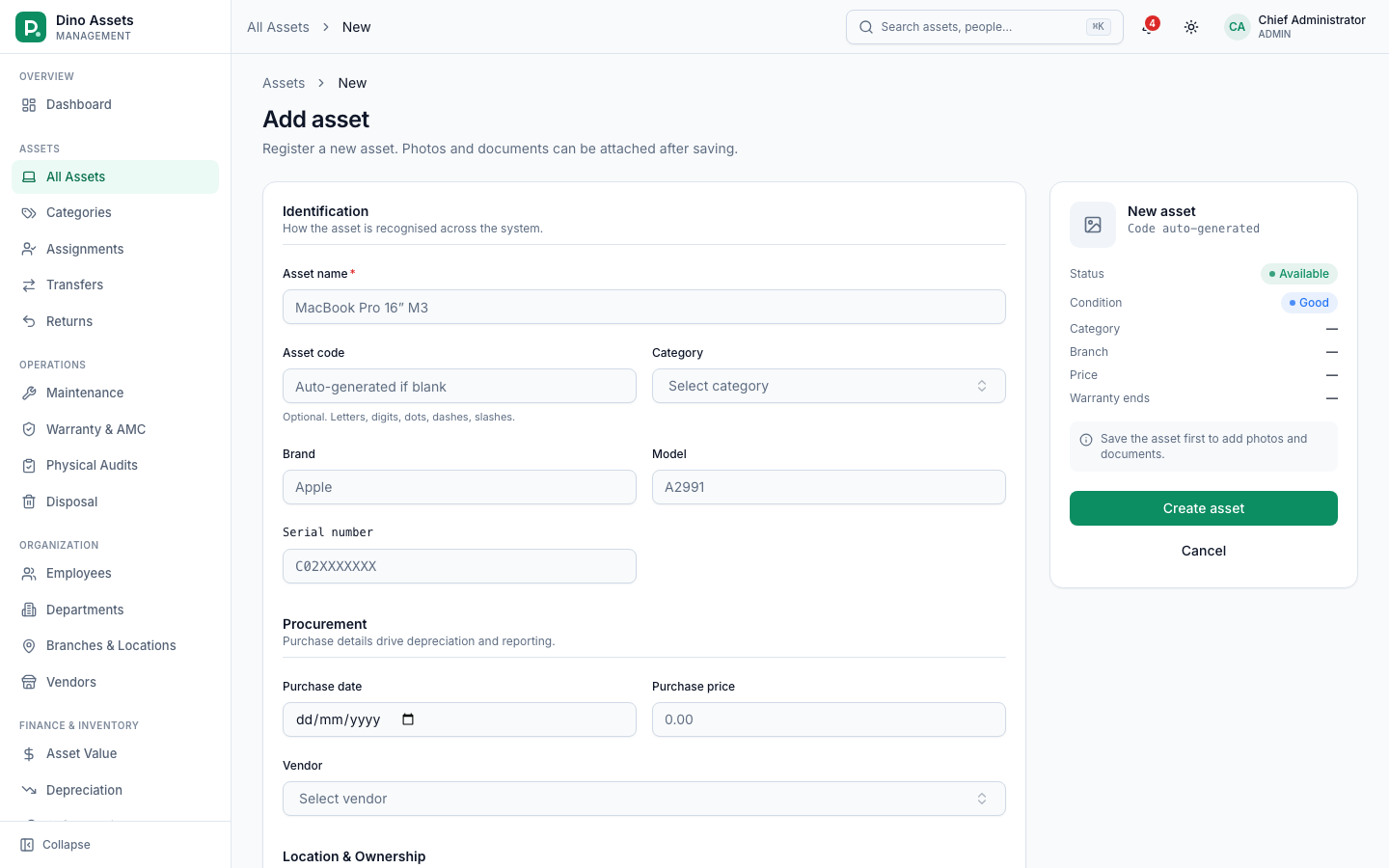Open the Purchase date calendar picker

408,719
